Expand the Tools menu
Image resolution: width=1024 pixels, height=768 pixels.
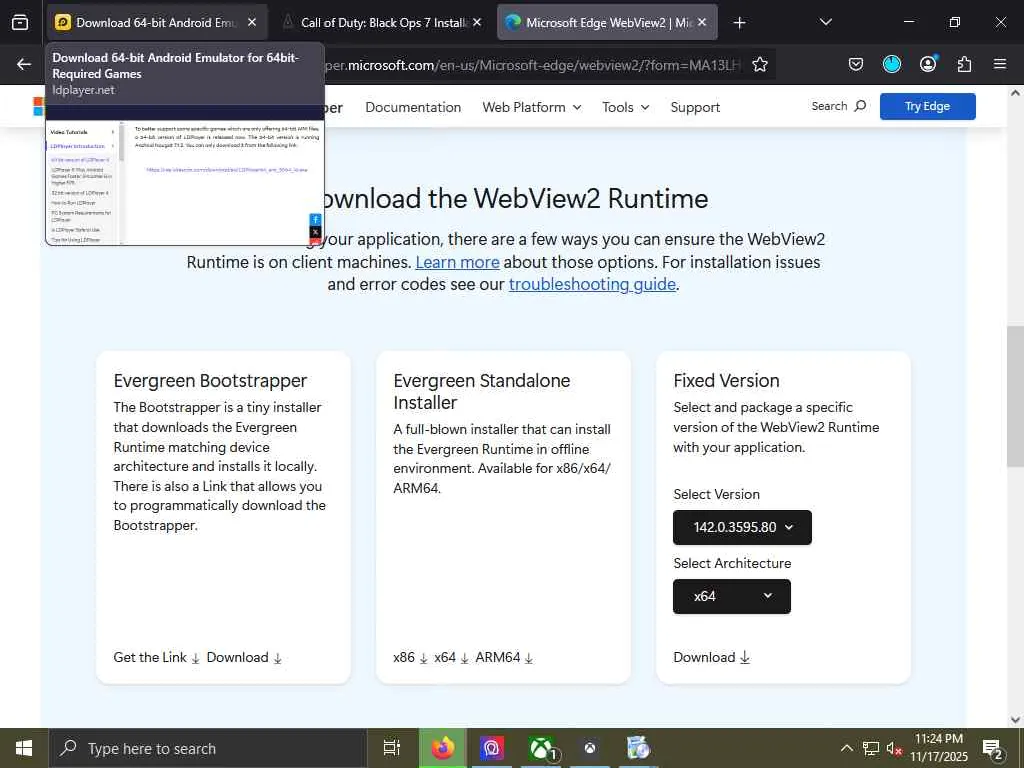click(x=626, y=107)
